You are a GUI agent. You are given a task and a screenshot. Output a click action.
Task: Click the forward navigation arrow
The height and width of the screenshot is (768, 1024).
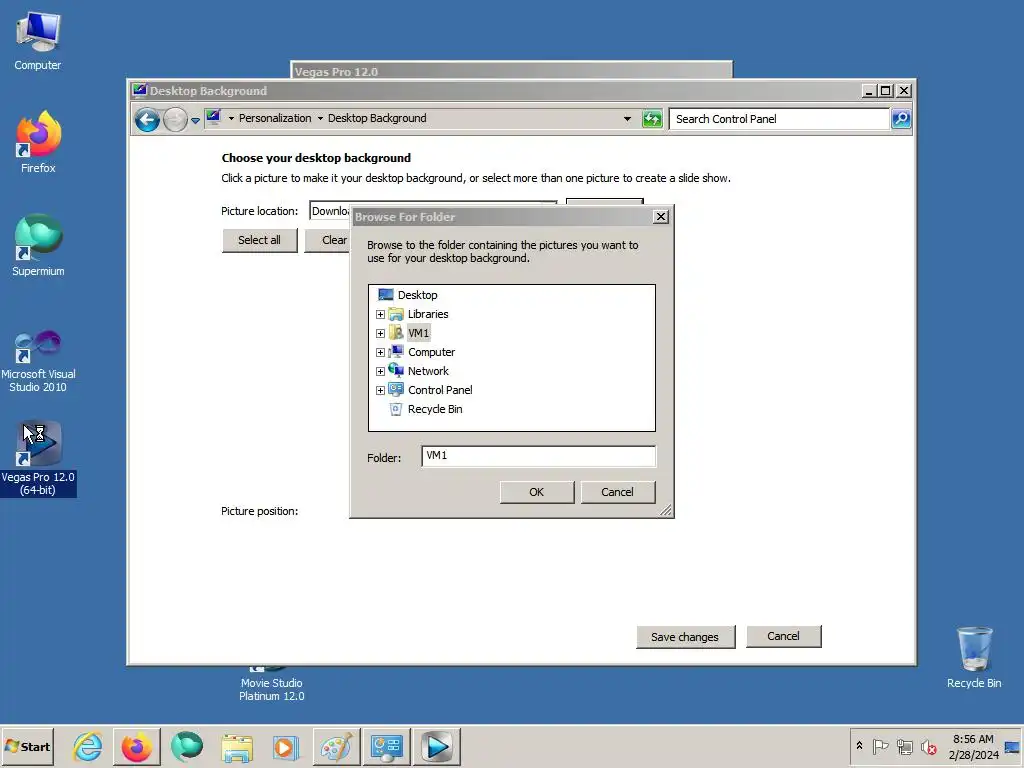[x=175, y=120]
